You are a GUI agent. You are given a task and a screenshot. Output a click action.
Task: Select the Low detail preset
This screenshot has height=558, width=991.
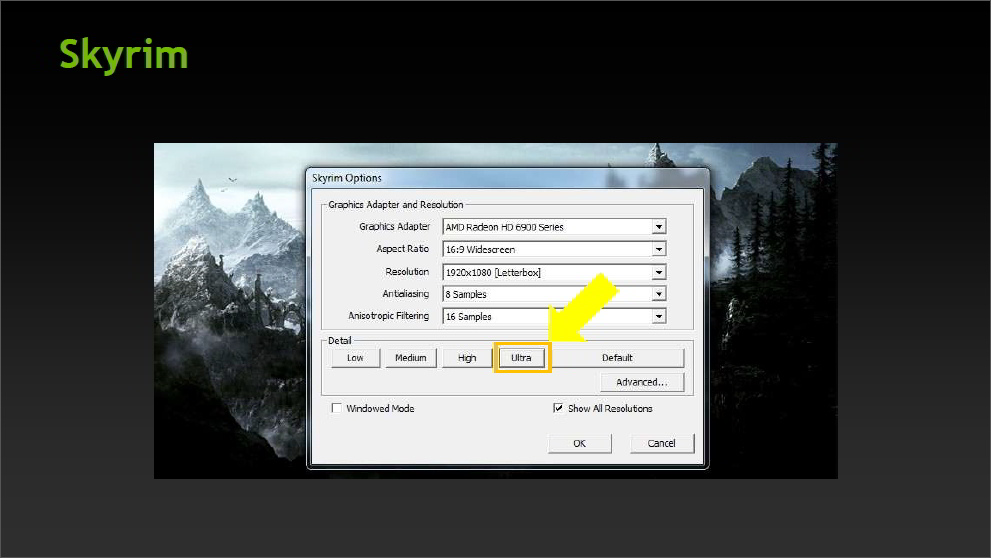355,358
